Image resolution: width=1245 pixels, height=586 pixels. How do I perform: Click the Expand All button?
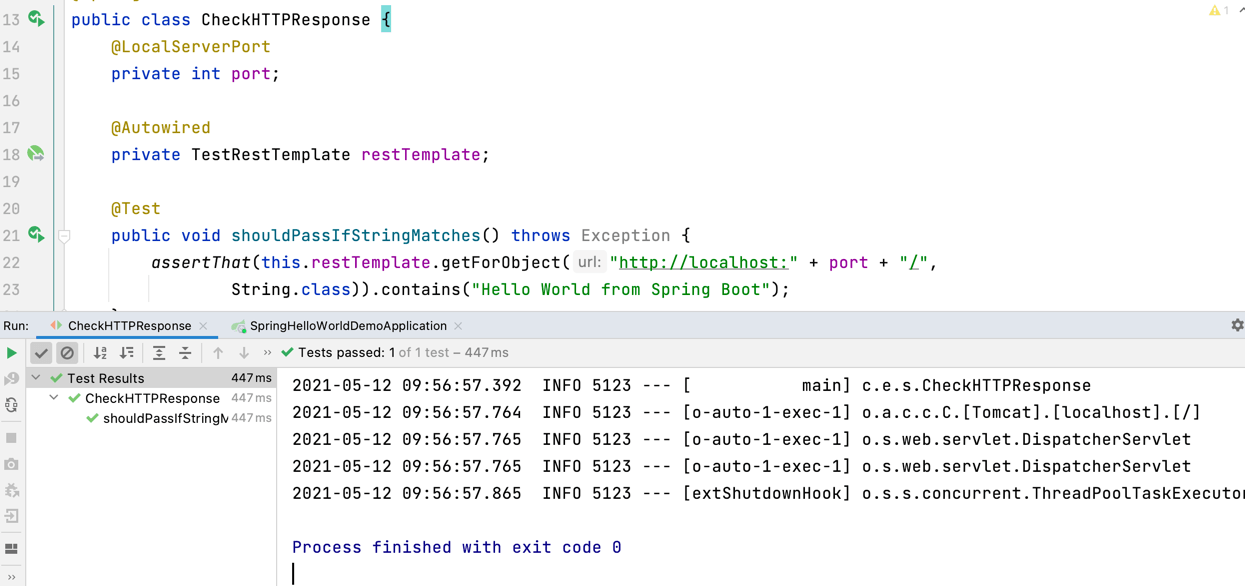[160, 352]
